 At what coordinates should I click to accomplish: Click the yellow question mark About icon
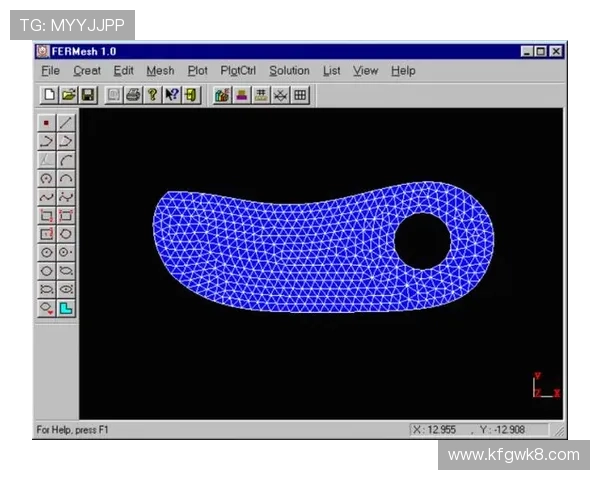[152, 95]
